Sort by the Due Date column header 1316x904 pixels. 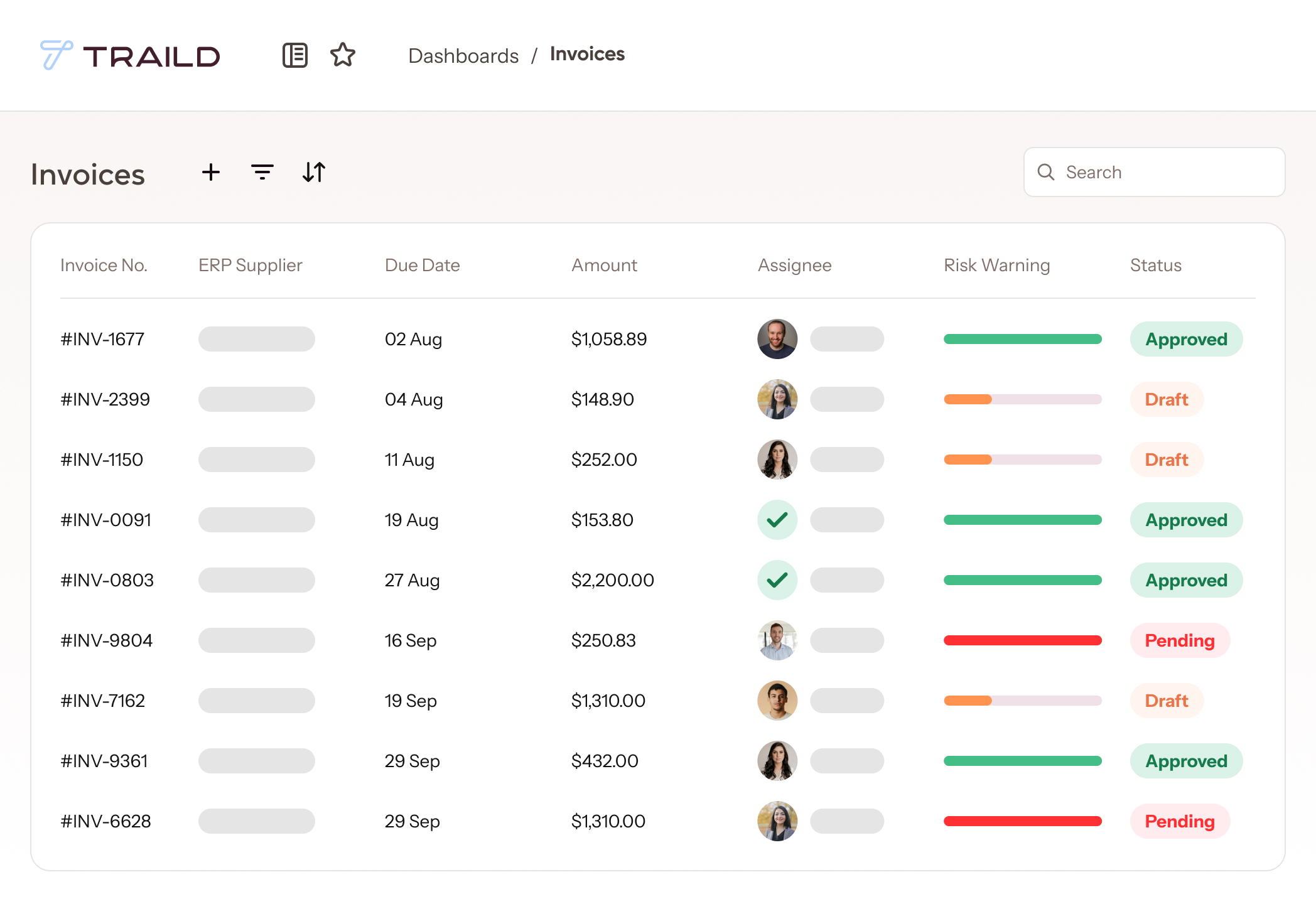click(x=423, y=265)
